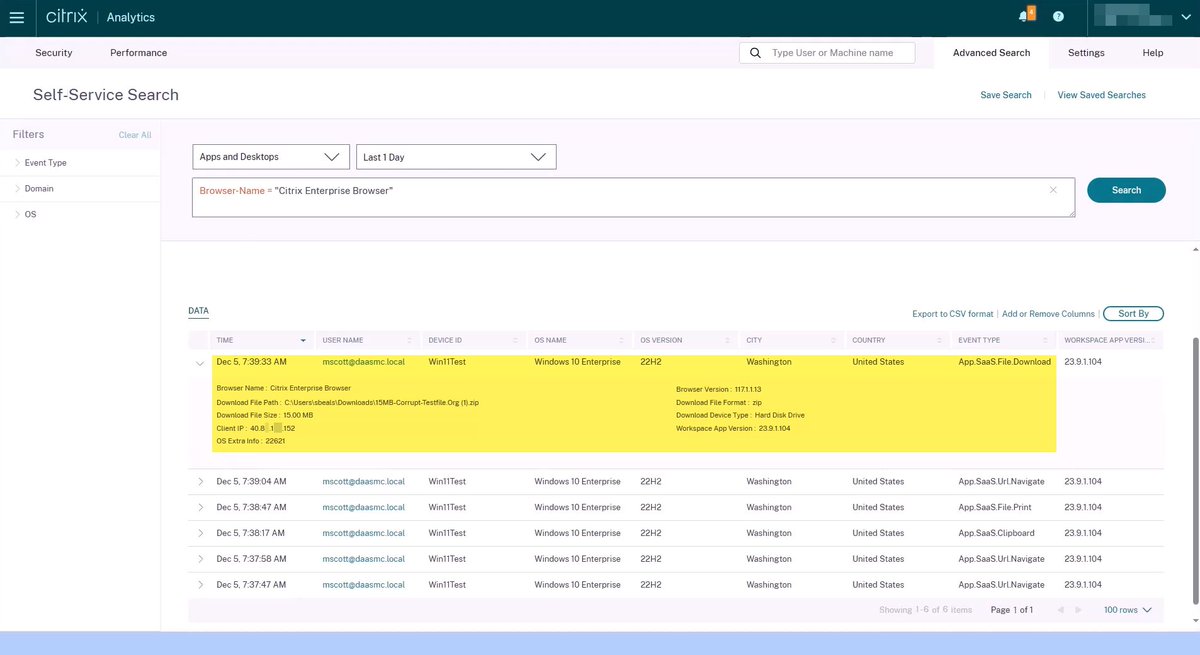Click the search magnifier icon
The width and height of the screenshot is (1200, 655).
coord(755,52)
